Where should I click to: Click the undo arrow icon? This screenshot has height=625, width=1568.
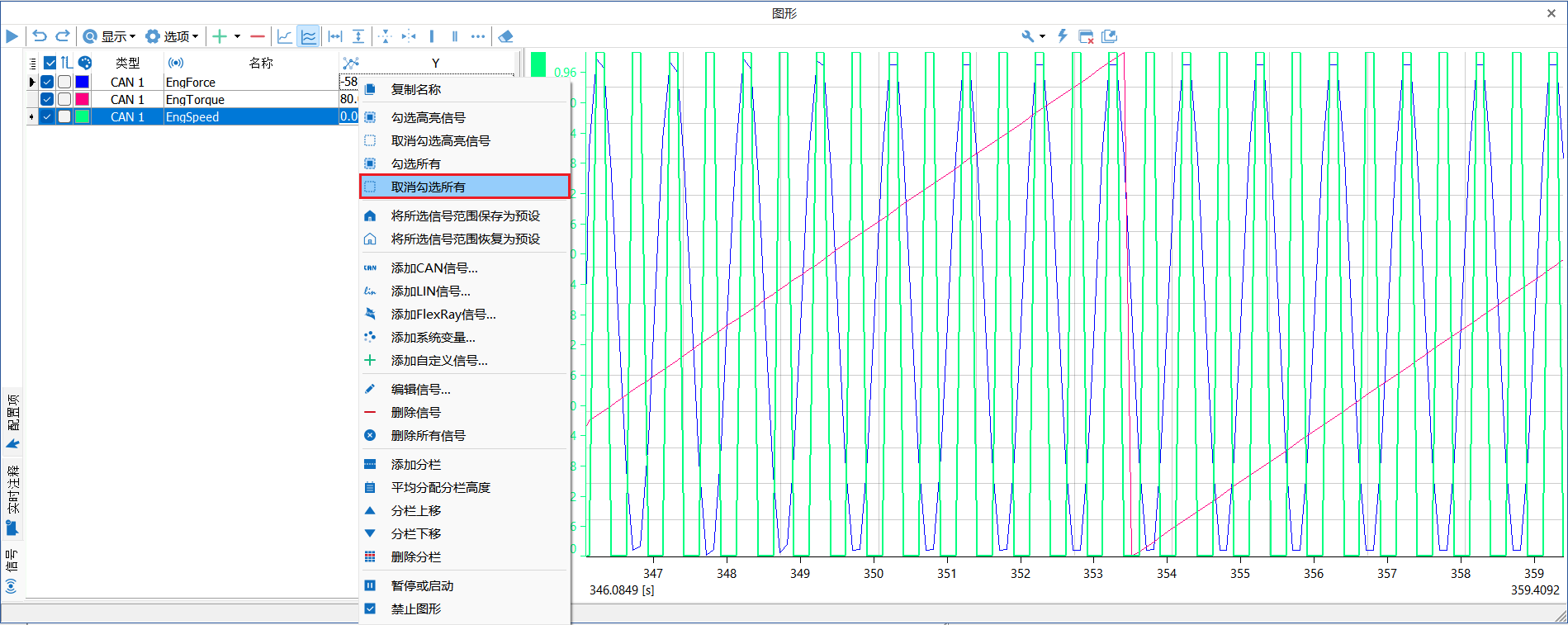[39, 36]
